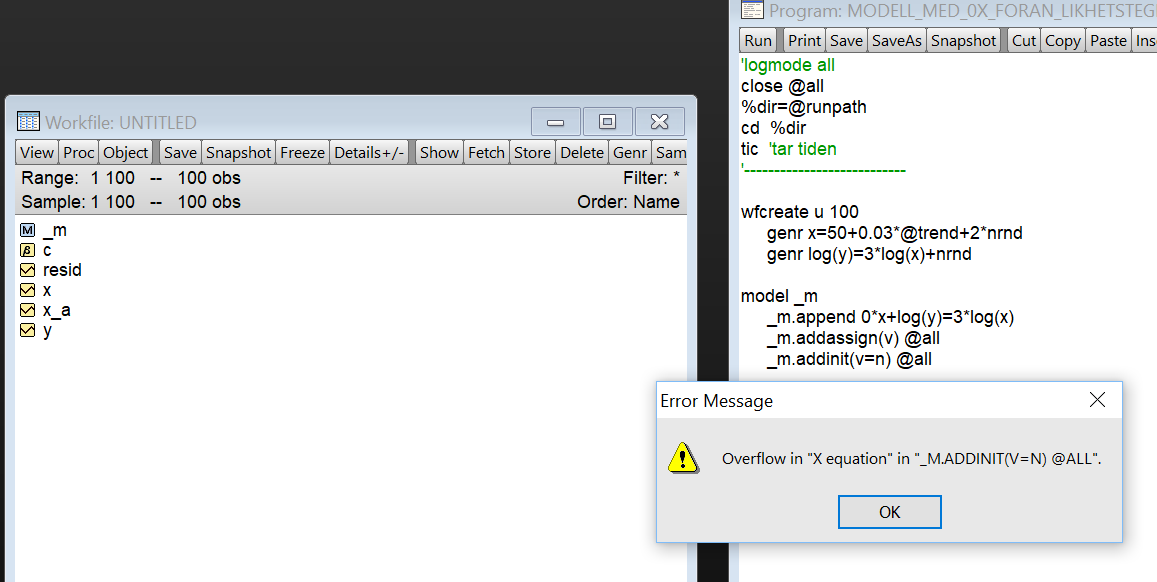Viewport: 1157px width, 582px height.
Task: Click the Genr button in Workfile
Action: tap(630, 152)
